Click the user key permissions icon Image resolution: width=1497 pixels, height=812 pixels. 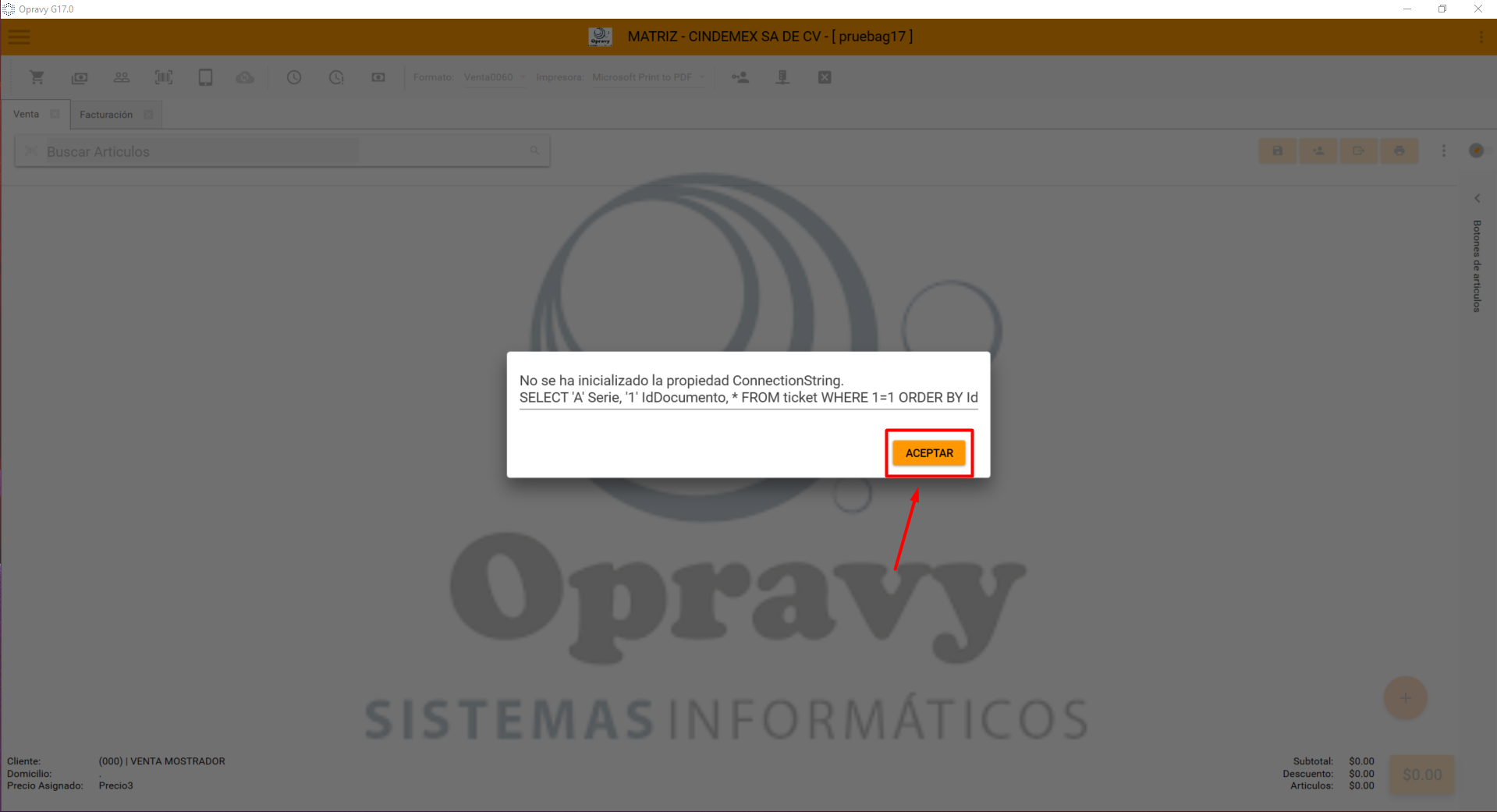click(x=740, y=77)
